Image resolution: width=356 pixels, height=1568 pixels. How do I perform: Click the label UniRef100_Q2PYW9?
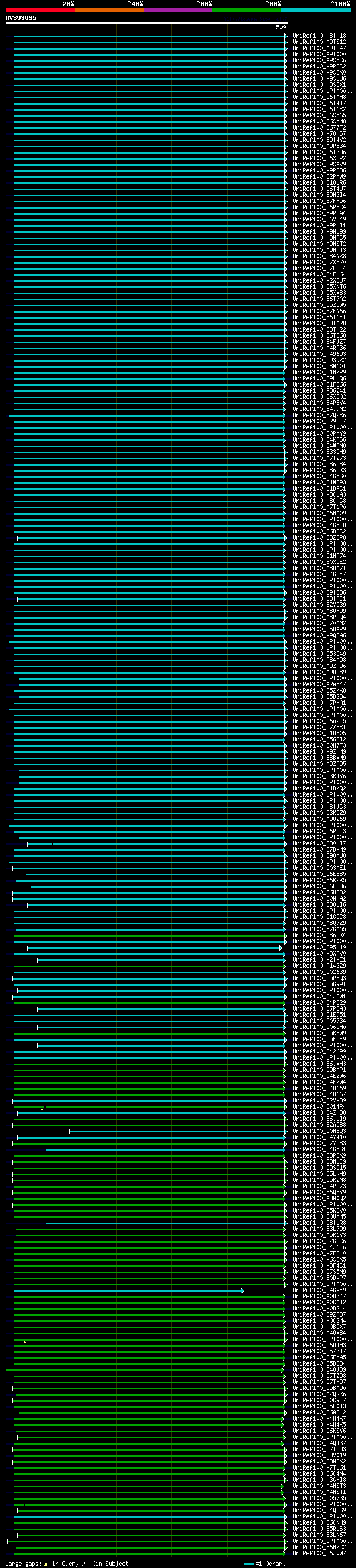click(x=319, y=176)
